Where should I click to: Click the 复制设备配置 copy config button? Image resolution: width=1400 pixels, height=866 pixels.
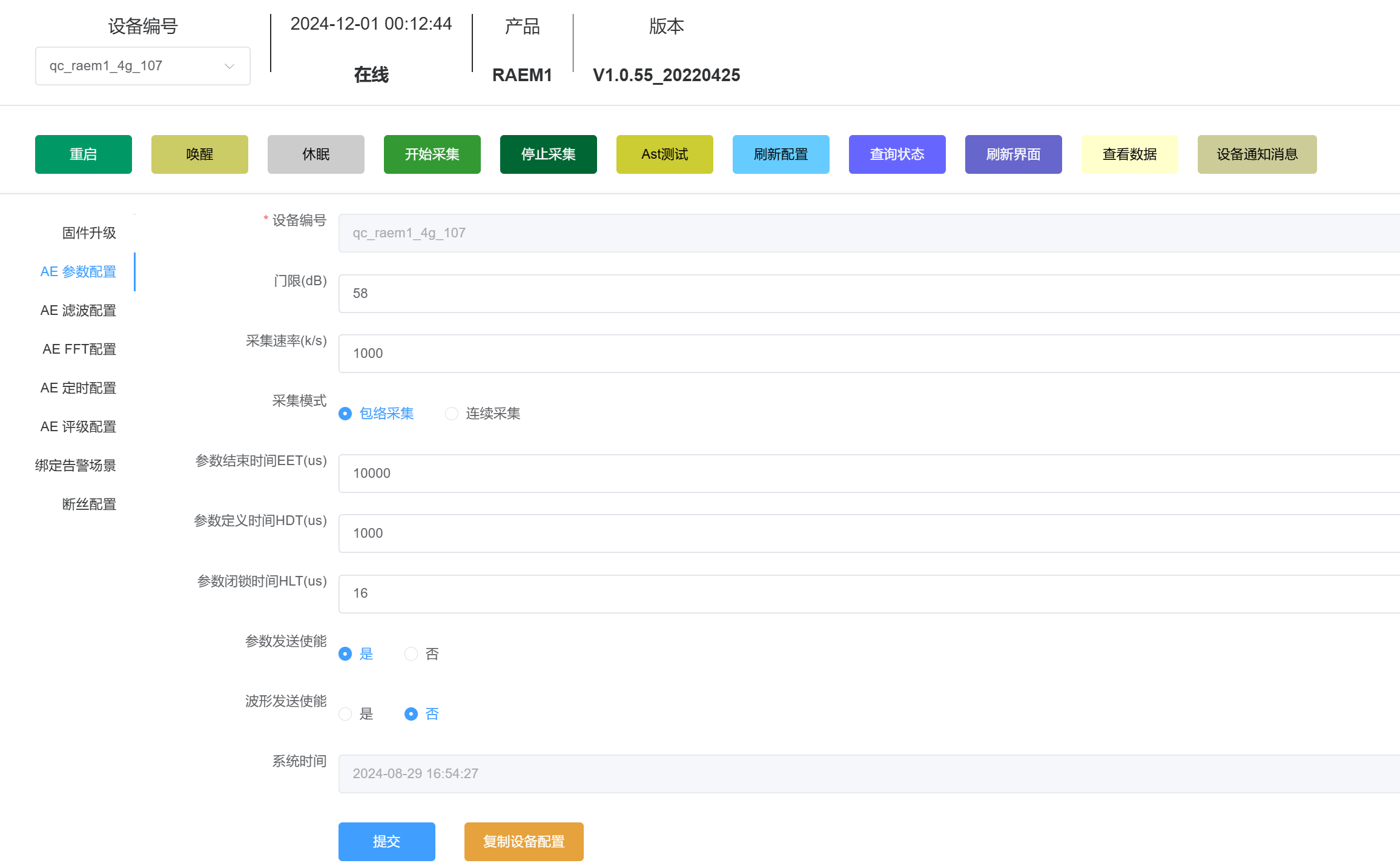[x=524, y=842]
